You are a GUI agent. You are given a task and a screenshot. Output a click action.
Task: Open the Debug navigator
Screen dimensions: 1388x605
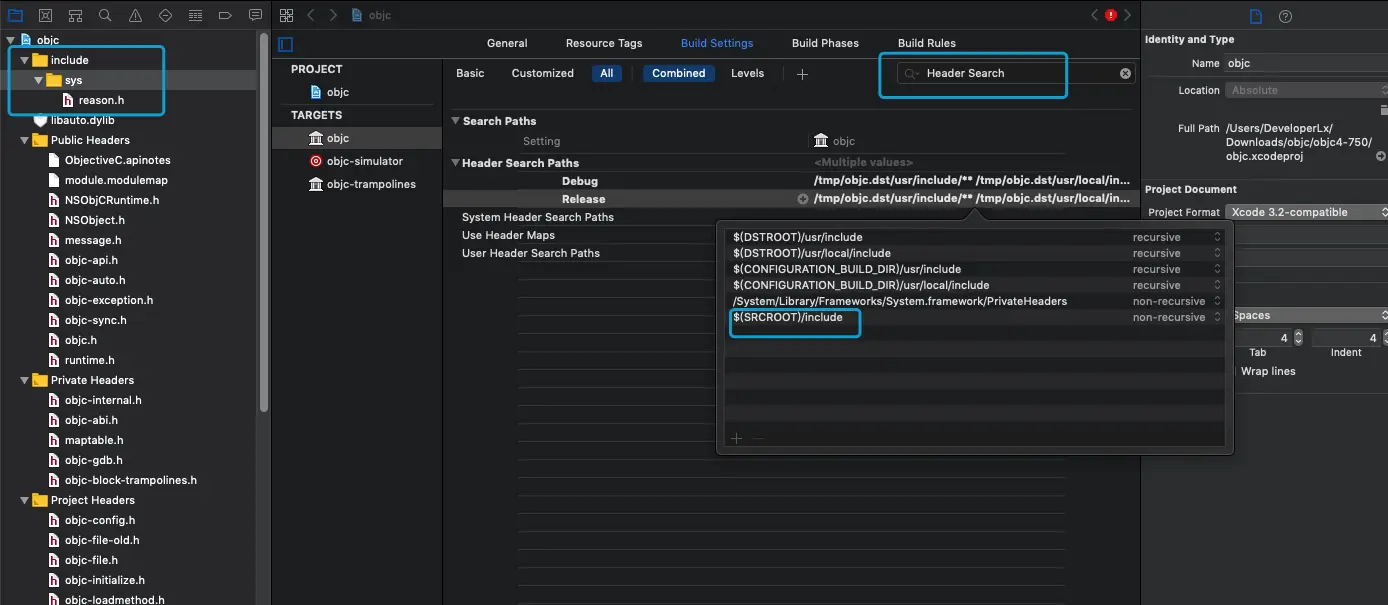click(x=195, y=16)
